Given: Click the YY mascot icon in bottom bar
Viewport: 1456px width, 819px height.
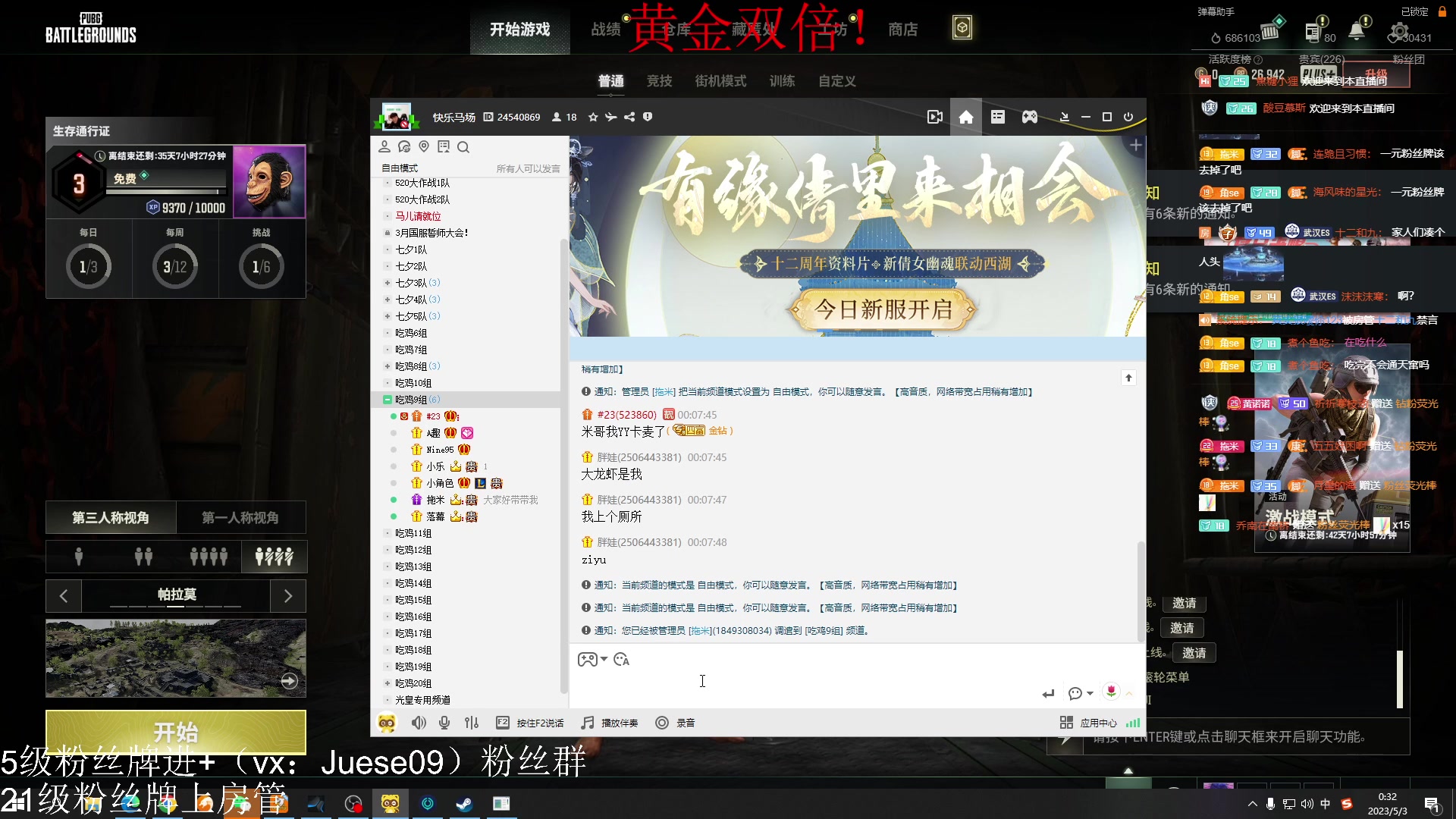Looking at the screenshot, I should (387, 723).
